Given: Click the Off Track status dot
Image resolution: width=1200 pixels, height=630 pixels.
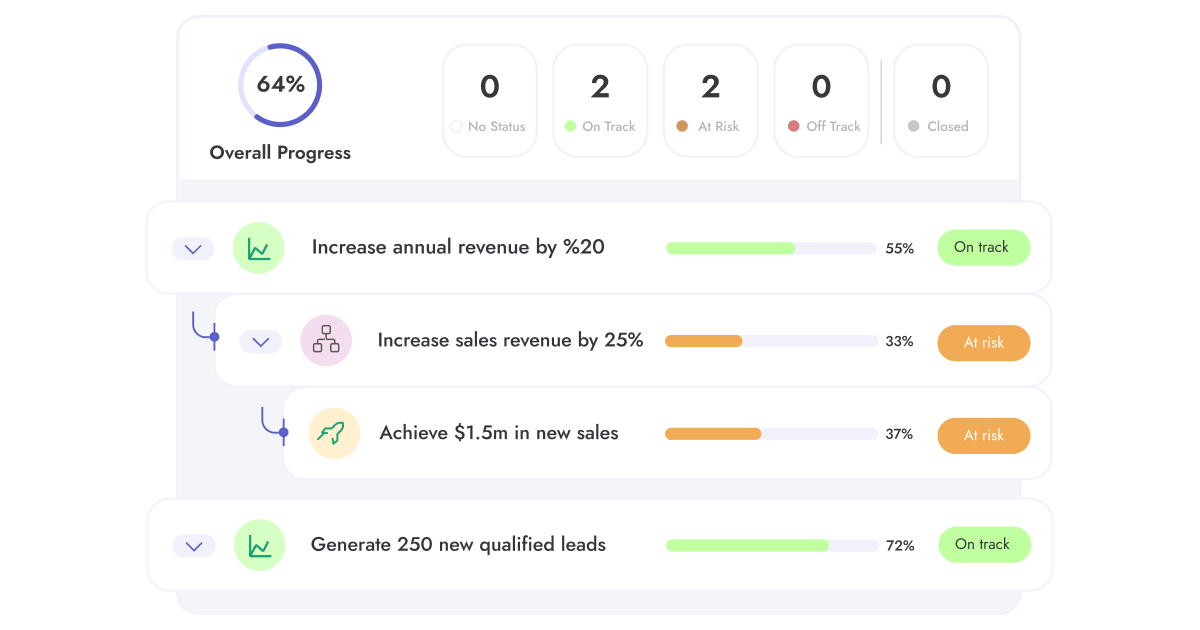Looking at the screenshot, I should point(793,127).
